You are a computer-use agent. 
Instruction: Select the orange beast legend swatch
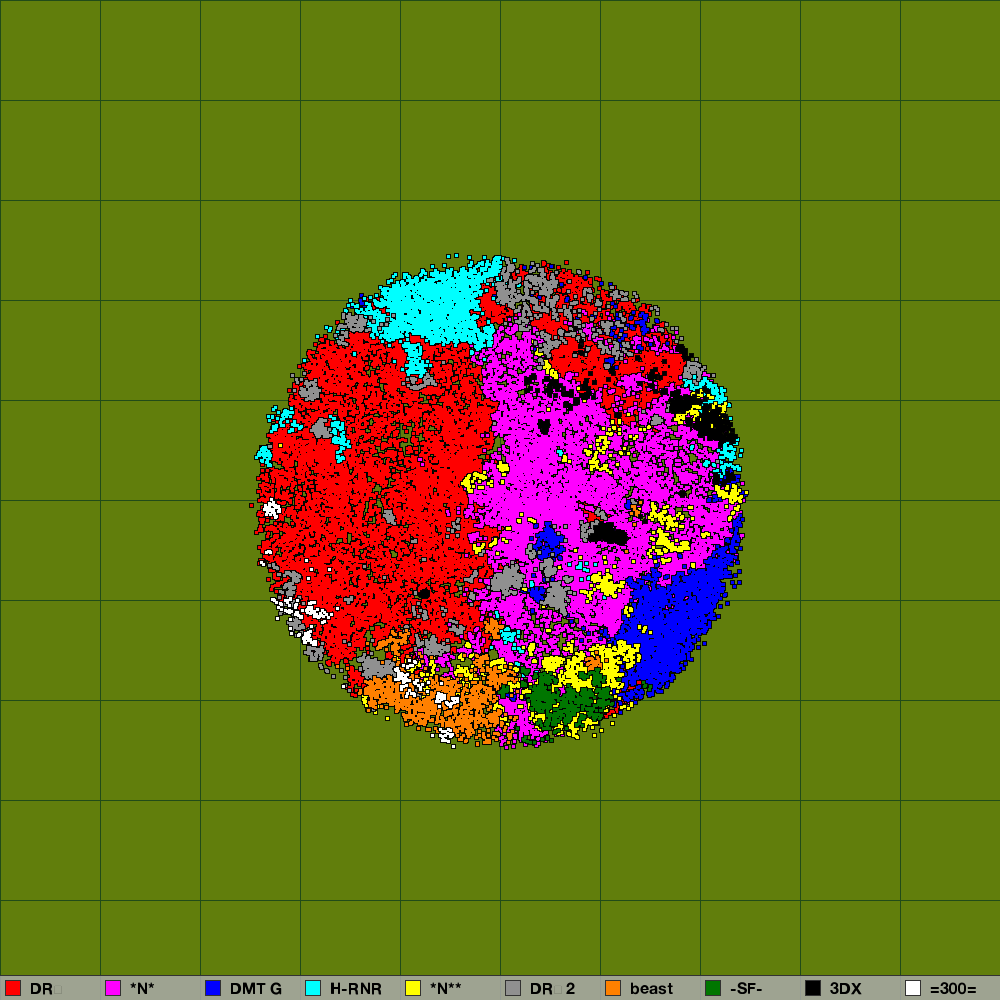613,988
